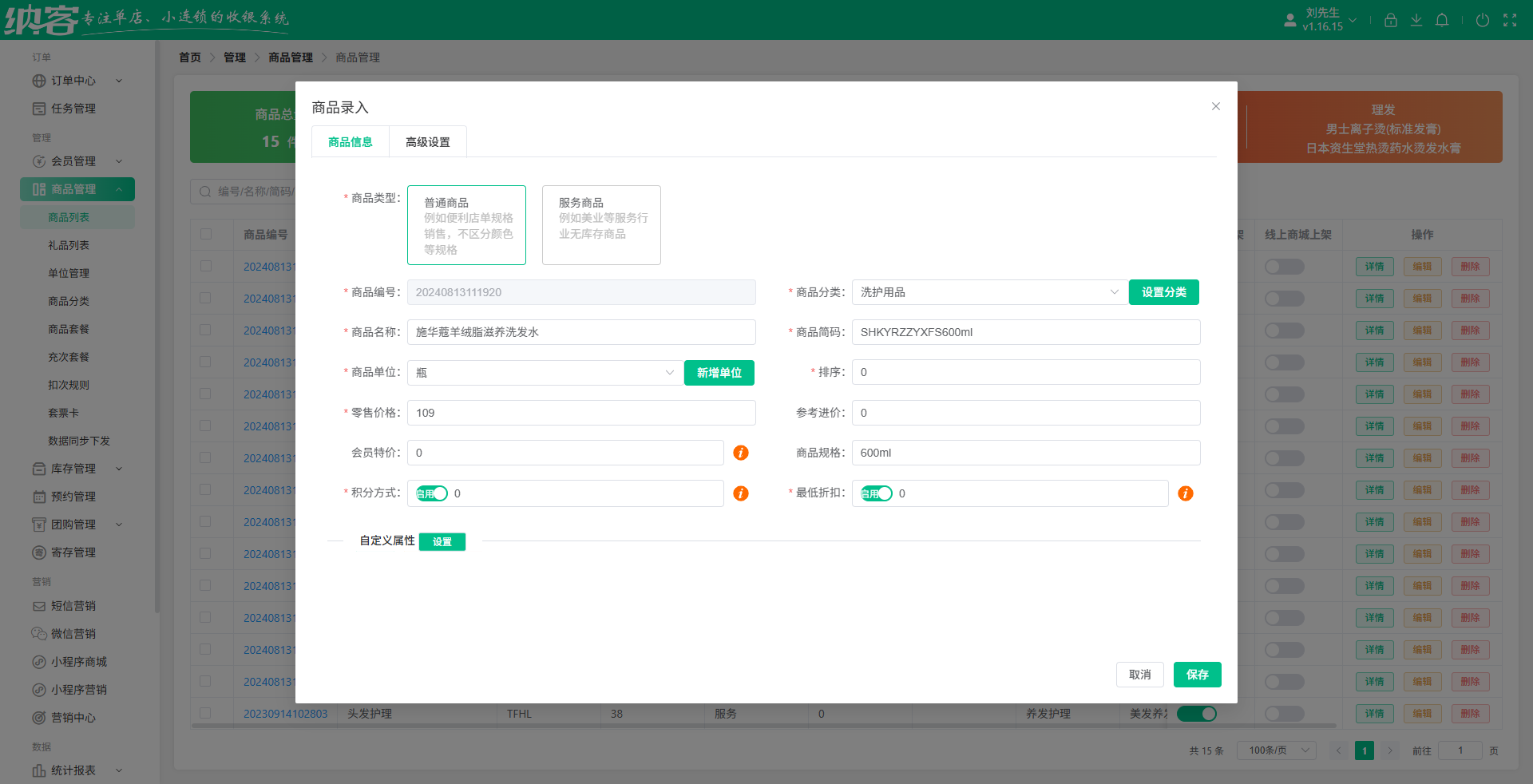The width and height of the screenshot is (1533, 784).
Task: Open 任务管理 in the sidebar
Action: pos(73,109)
